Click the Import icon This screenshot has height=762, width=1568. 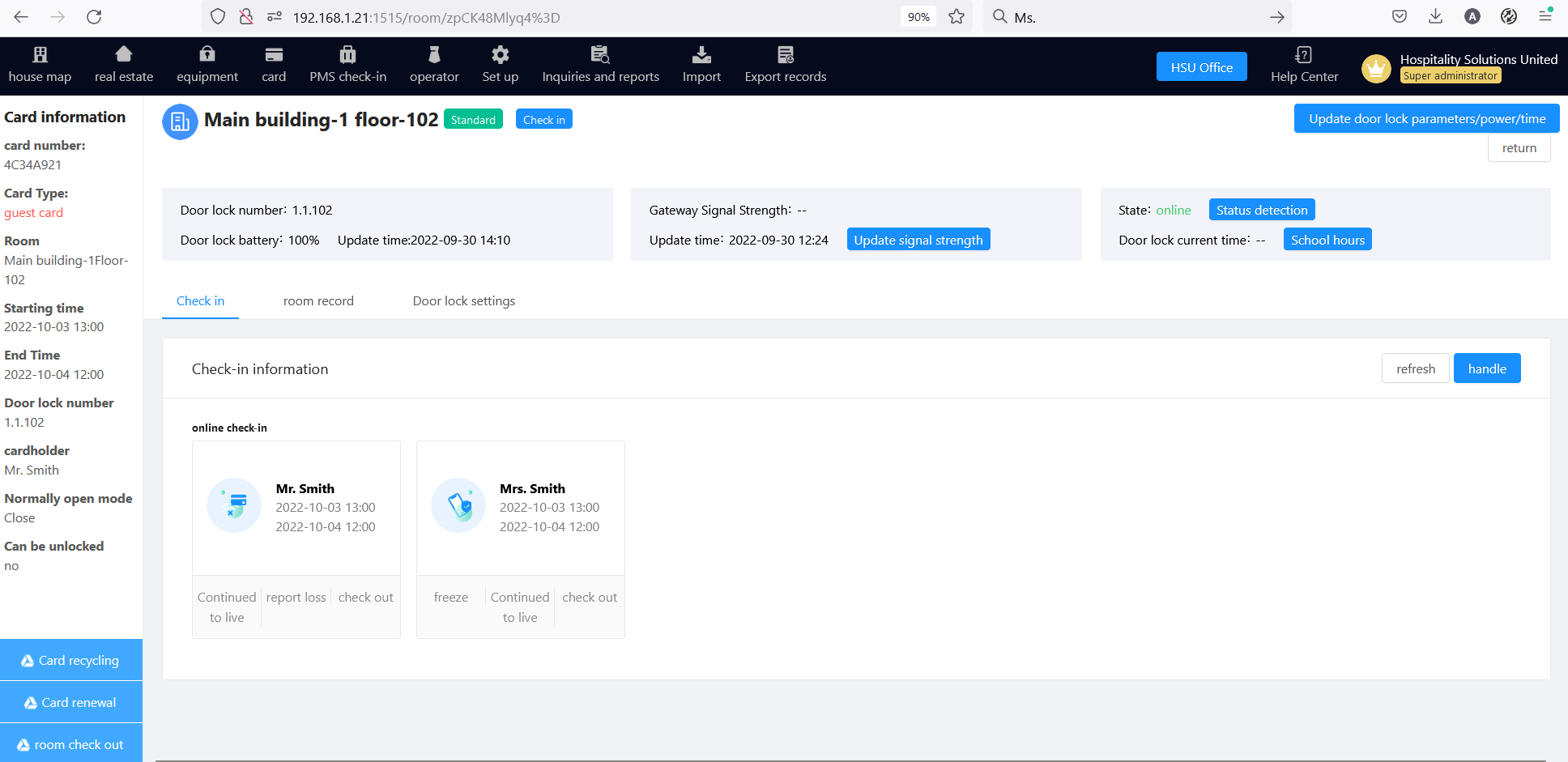point(701,54)
